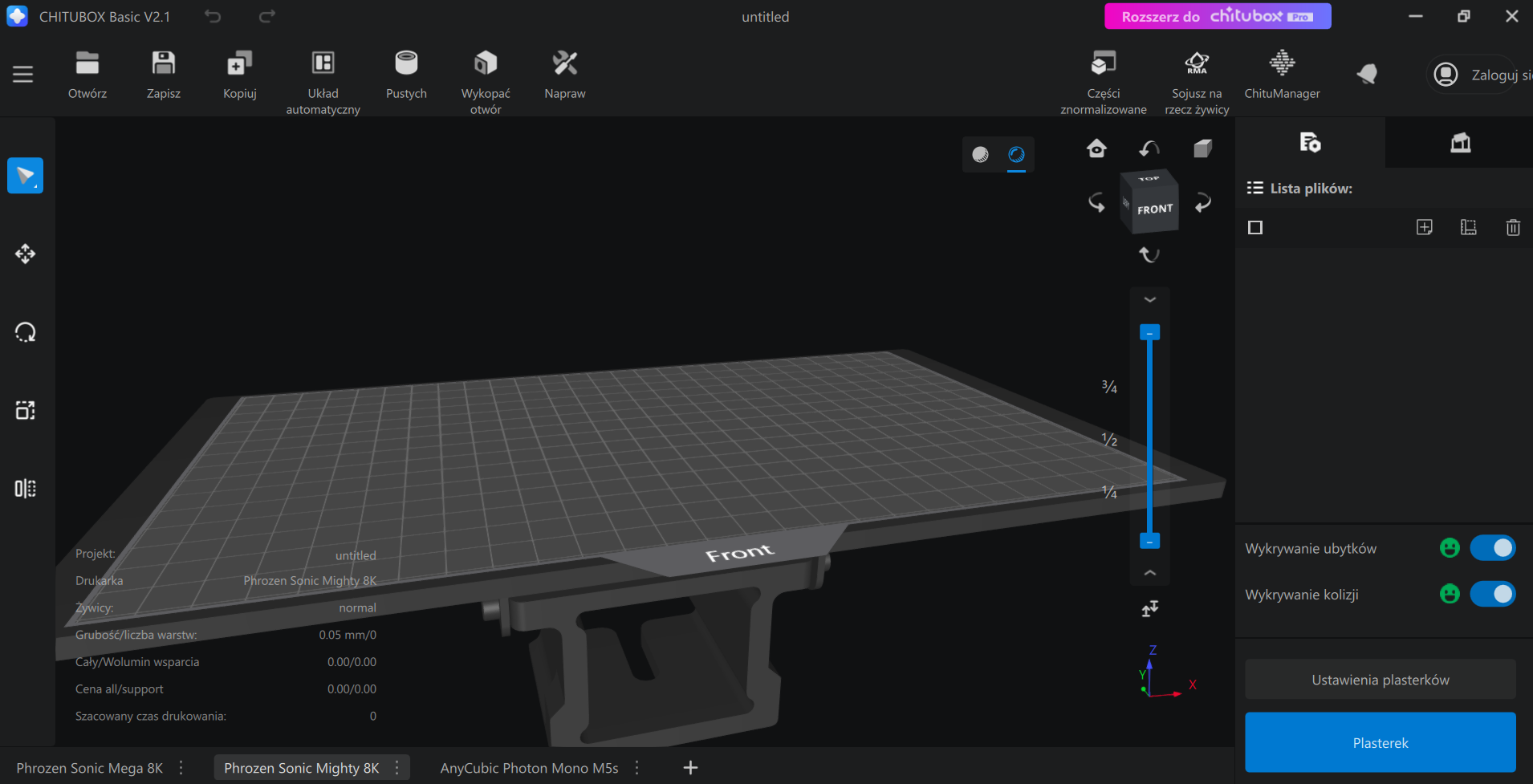Launch ChituManager
The width and height of the screenshot is (1533, 784).
(1282, 75)
